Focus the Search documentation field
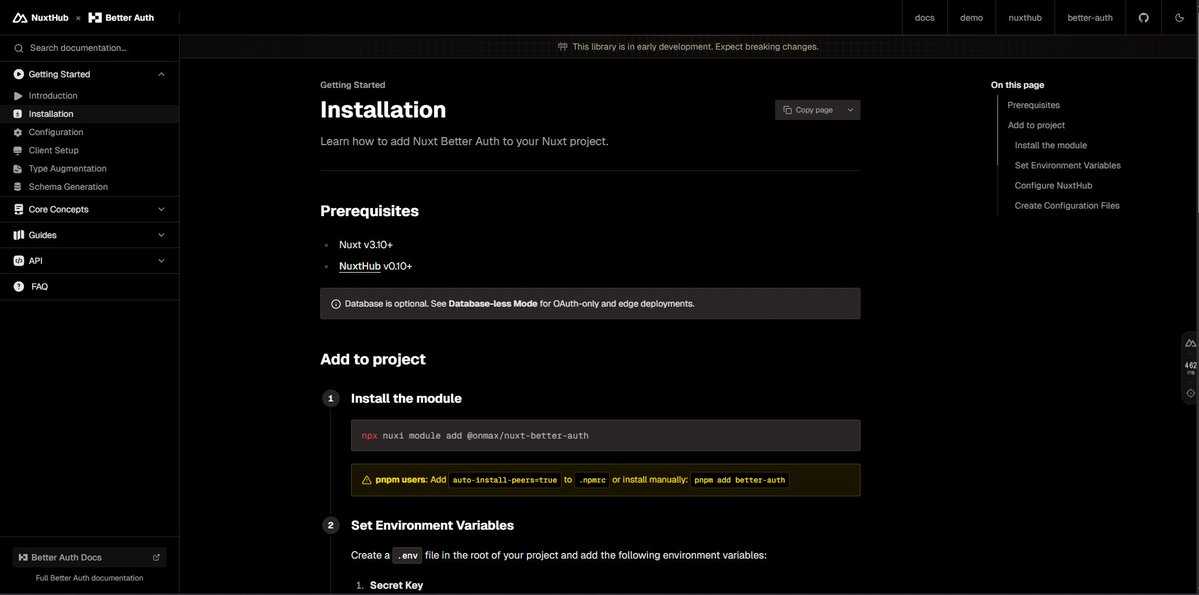This screenshot has width=1199, height=595. click(x=89, y=48)
